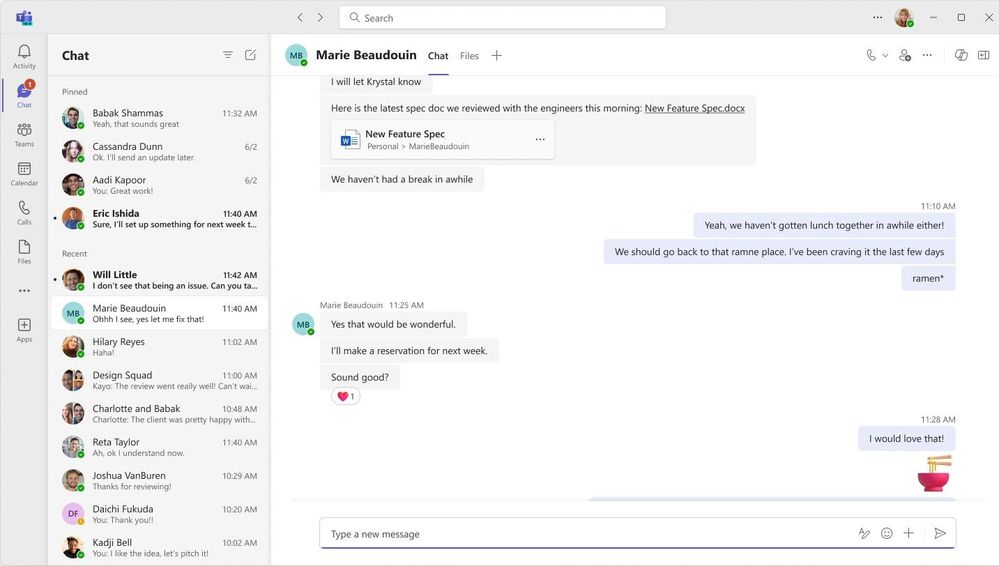Open the New Feature Spec file card
This screenshot has height=566, width=999.
coord(442,140)
